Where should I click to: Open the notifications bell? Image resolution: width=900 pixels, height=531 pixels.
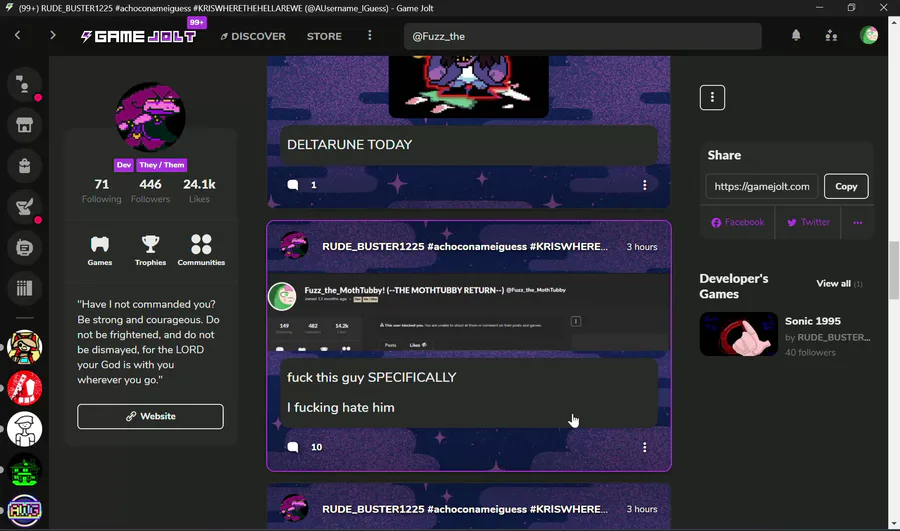click(x=796, y=36)
